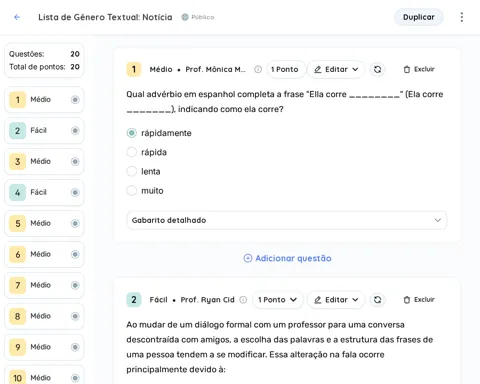Click the title 'Lista de Gênero Textual: Notícia'

click(x=105, y=17)
